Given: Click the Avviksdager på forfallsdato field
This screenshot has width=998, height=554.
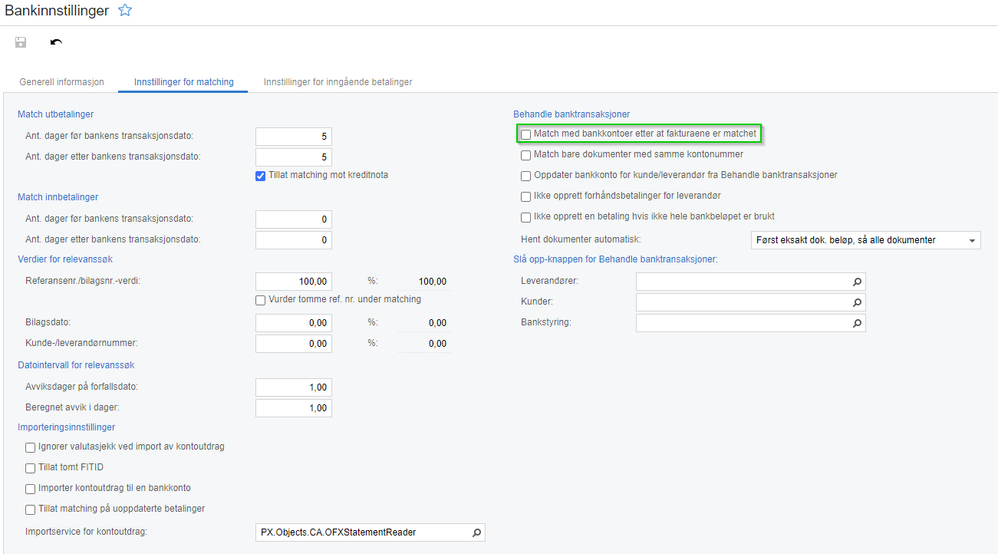Looking at the screenshot, I should tap(293, 387).
